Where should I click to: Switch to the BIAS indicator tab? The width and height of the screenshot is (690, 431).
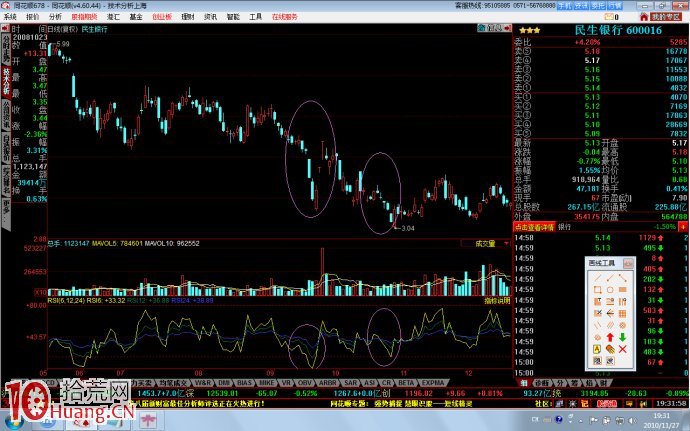[x=244, y=381]
